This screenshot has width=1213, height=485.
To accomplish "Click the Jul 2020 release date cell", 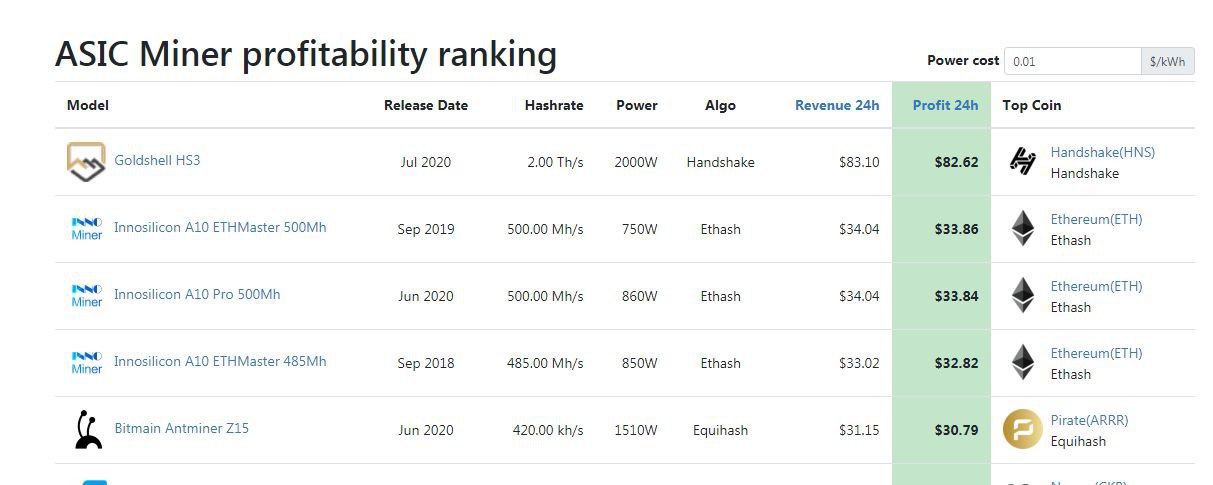I will [425, 162].
